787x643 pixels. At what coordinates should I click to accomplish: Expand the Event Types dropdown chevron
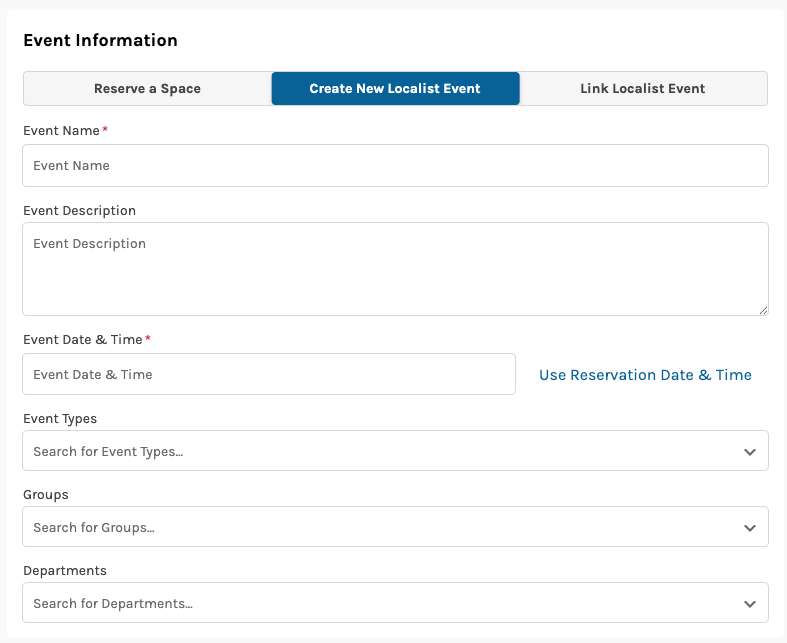point(750,452)
